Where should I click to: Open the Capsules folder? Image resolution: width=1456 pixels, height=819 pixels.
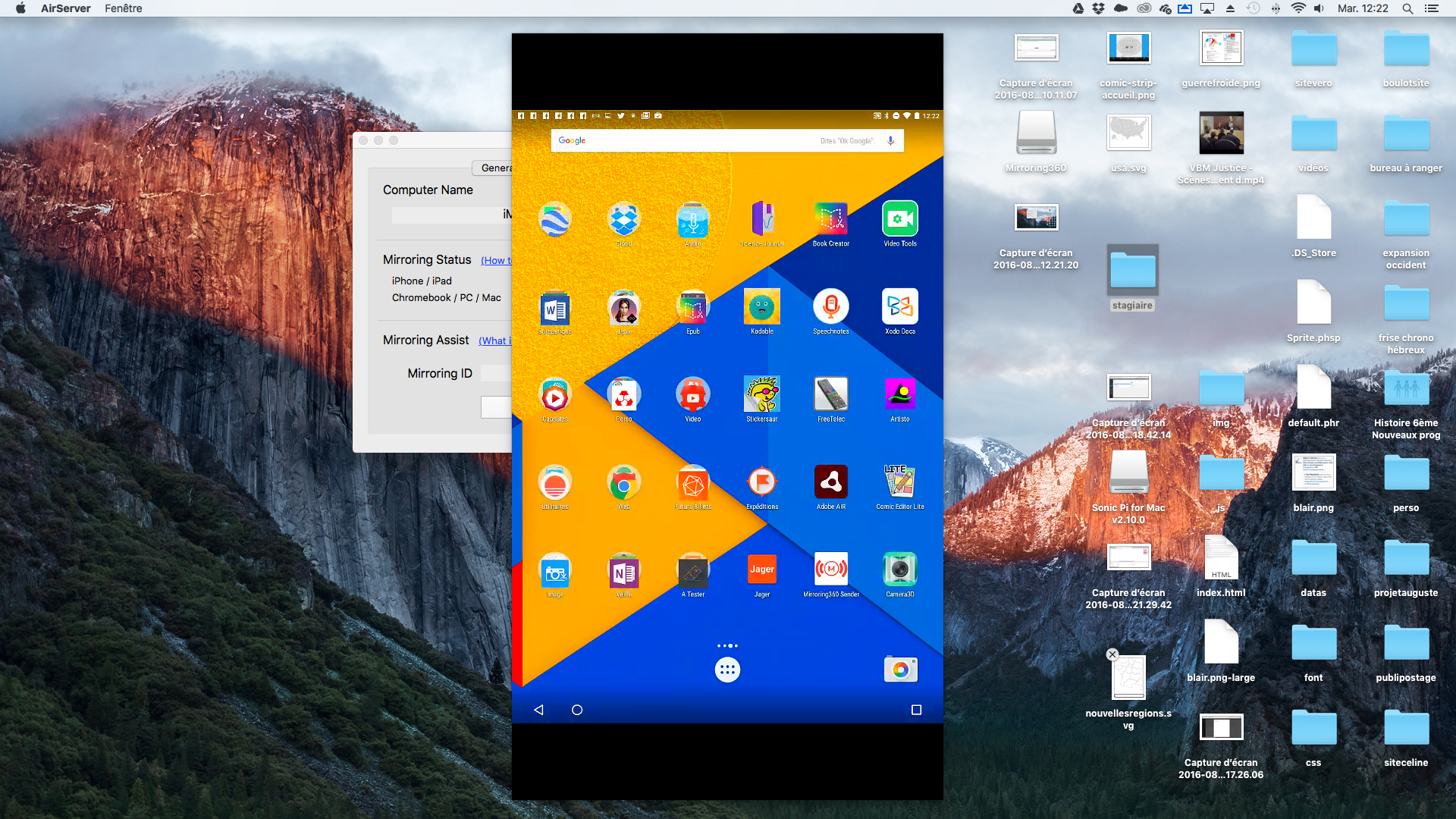(x=554, y=395)
